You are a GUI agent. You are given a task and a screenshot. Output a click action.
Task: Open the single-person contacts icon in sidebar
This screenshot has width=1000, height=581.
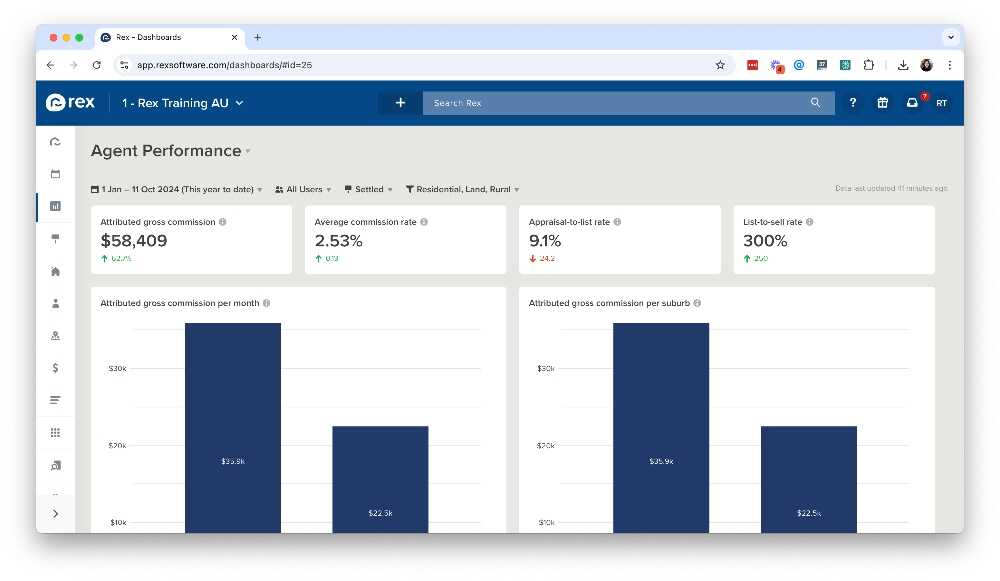point(55,303)
